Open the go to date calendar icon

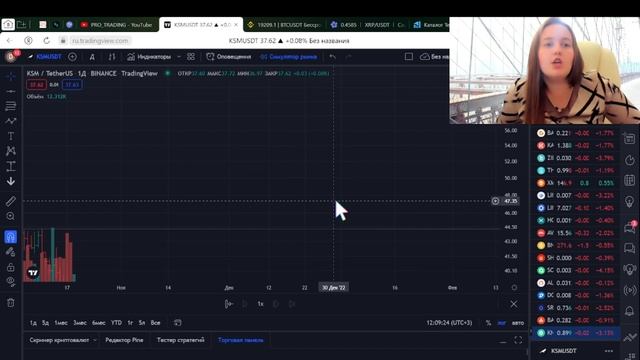[x=178, y=323]
